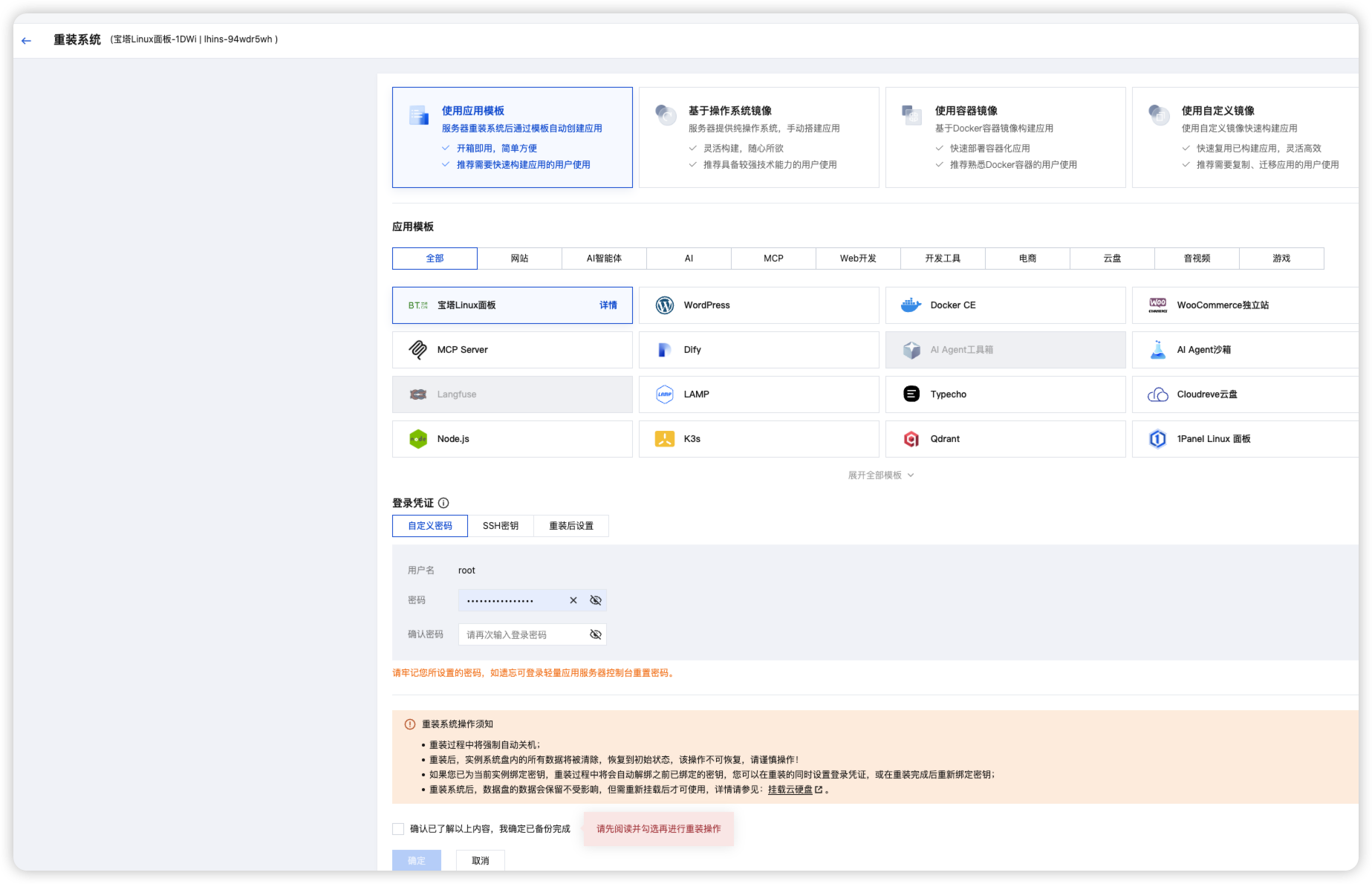Click the Langfuse logo icon
This screenshot has width=1372, height=884.
click(x=418, y=394)
